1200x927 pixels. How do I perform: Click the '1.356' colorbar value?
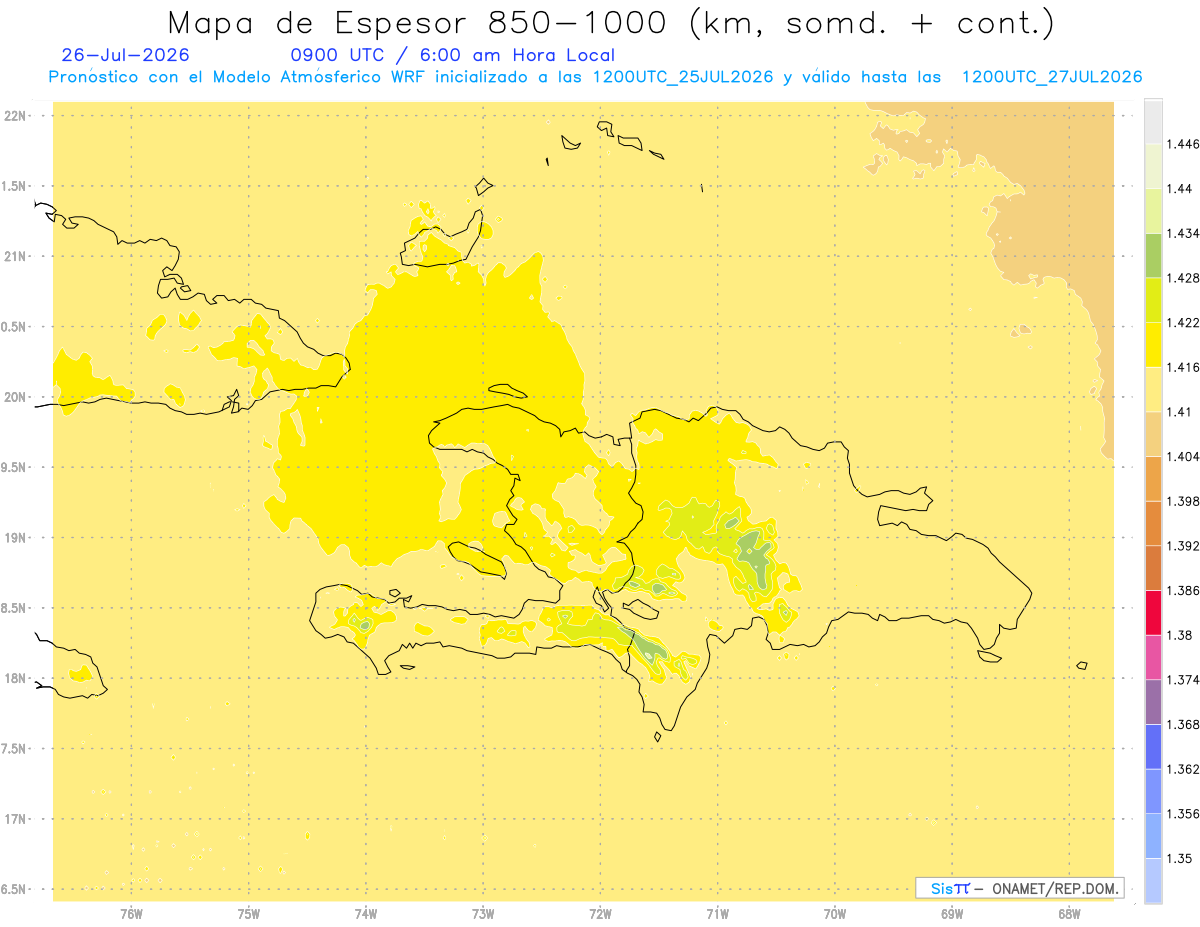coord(1183,814)
